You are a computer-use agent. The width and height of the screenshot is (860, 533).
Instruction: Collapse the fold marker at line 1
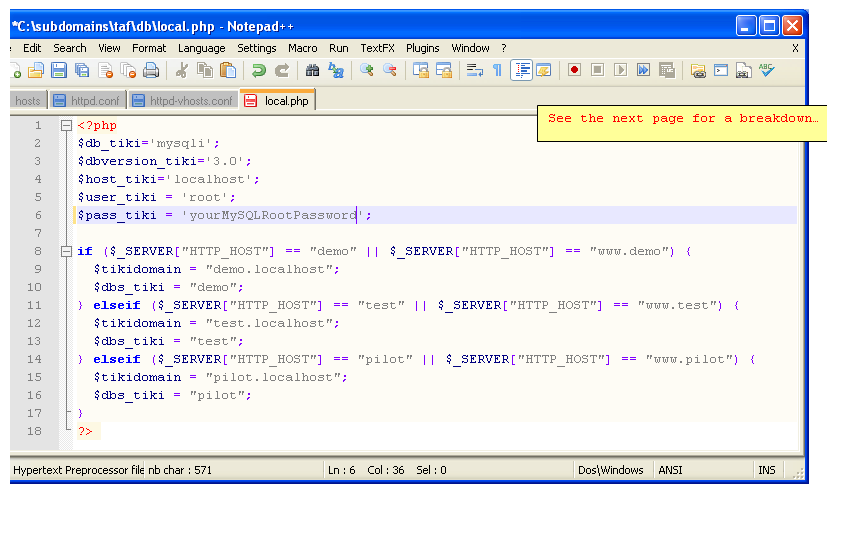pos(66,126)
